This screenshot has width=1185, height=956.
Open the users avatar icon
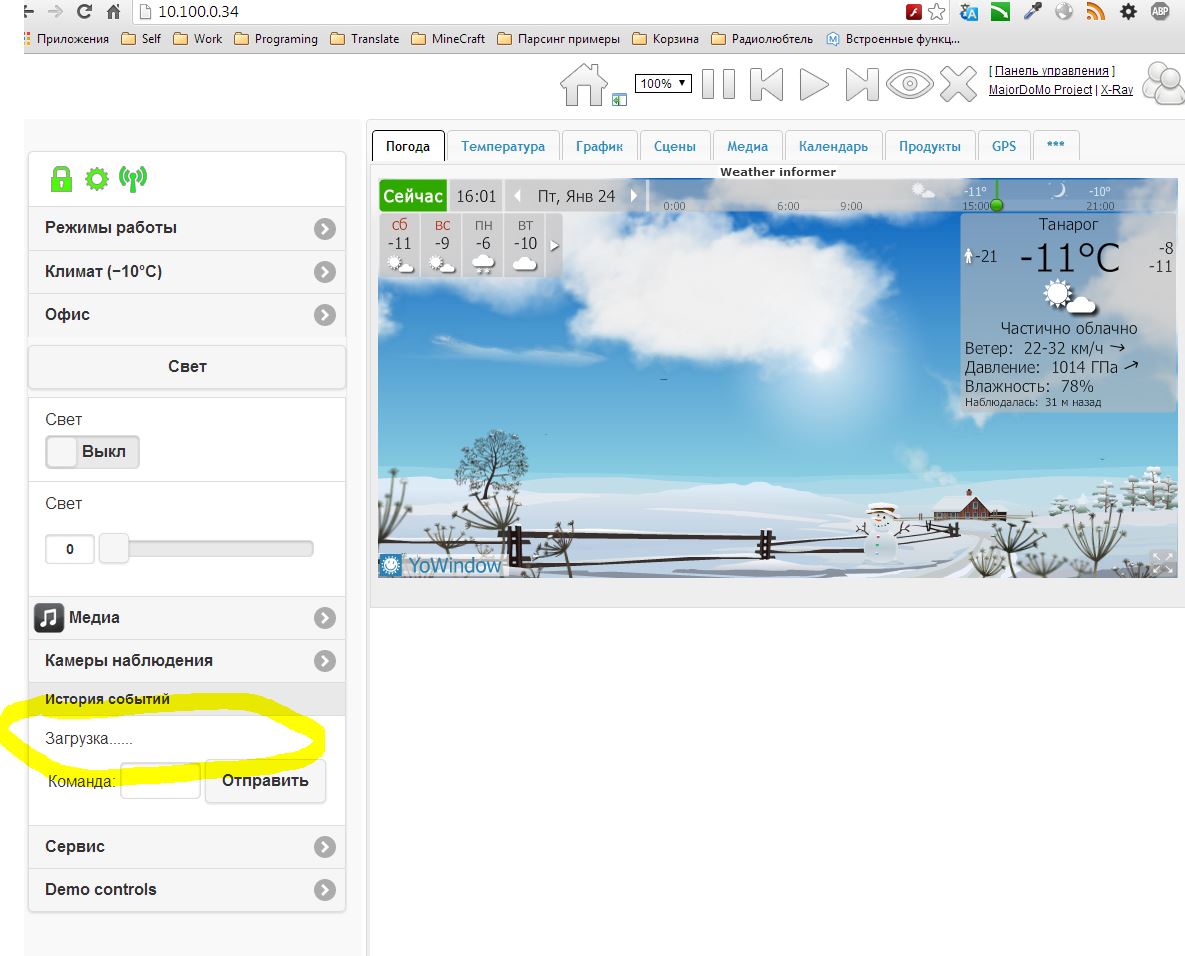pos(1163,83)
